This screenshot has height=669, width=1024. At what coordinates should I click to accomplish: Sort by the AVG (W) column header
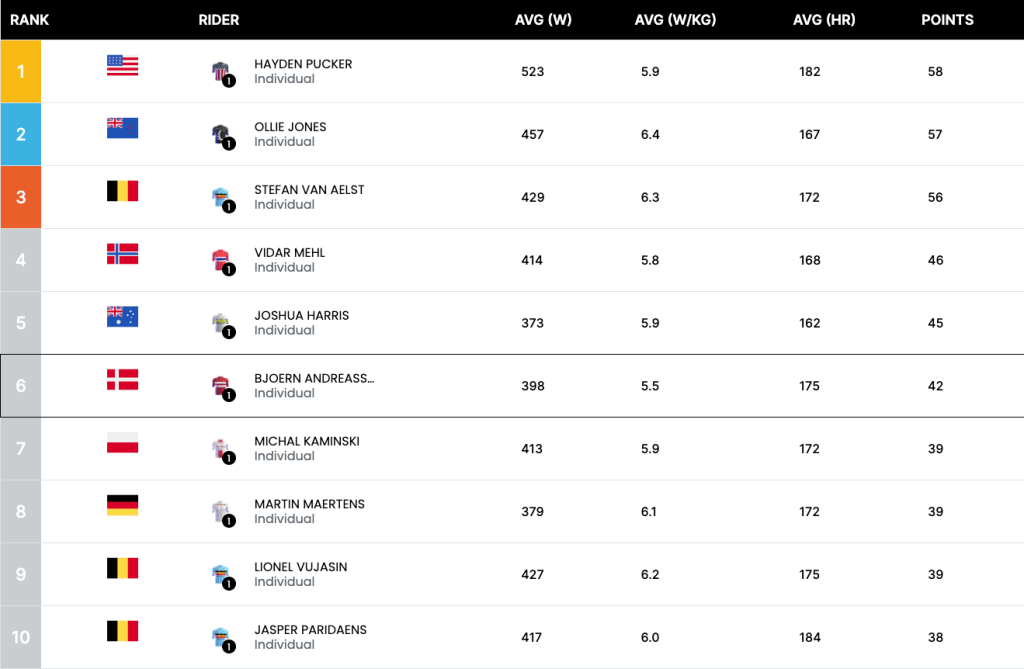[x=543, y=20]
